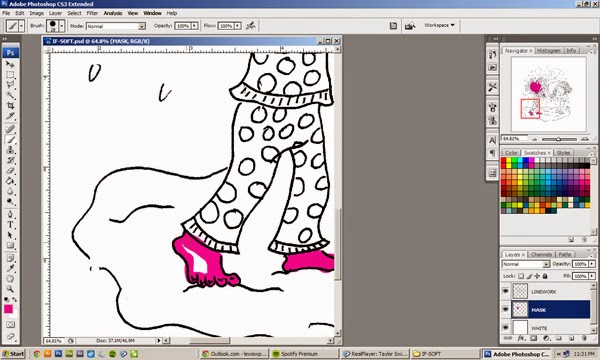Open the Filter menu
The height and width of the screenshot is (360, 600).
coord(92,13)
